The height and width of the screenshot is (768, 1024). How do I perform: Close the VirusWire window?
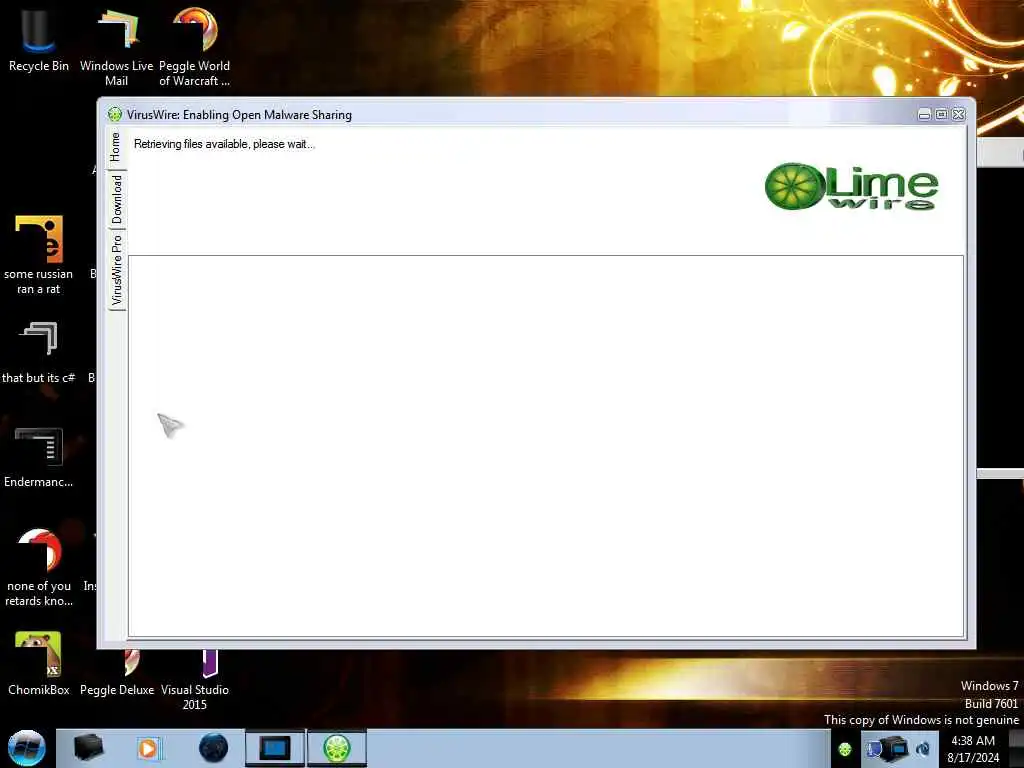click(x=958, y=114)
